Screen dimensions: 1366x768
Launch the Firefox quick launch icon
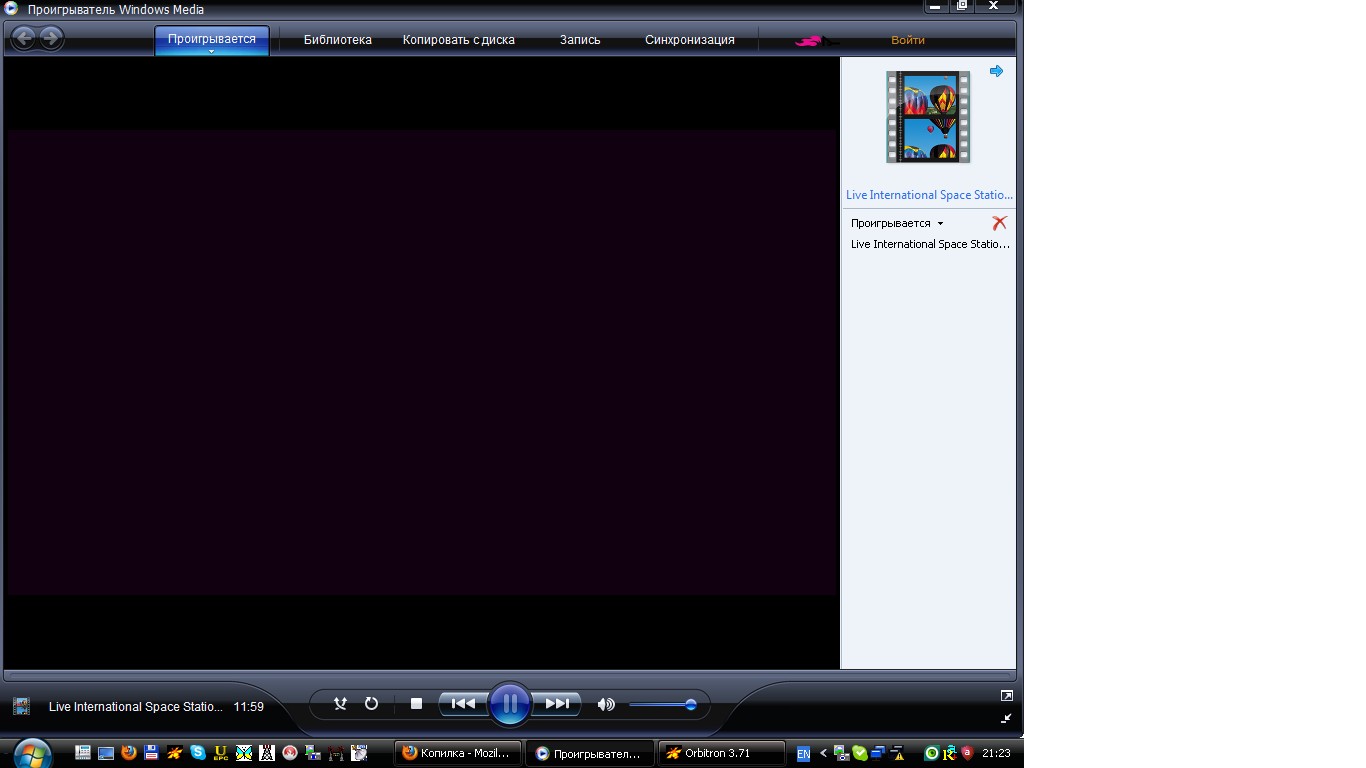coord(129,753)
